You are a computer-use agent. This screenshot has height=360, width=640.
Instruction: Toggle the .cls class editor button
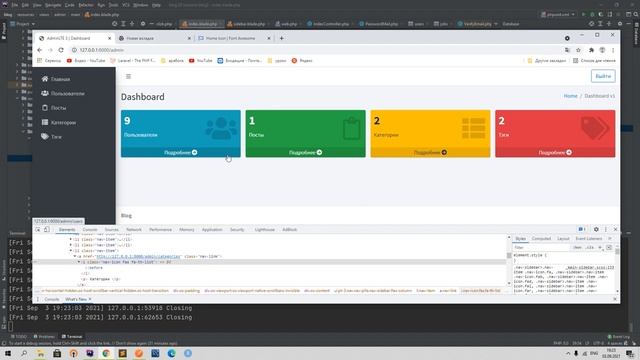[590, 247]
